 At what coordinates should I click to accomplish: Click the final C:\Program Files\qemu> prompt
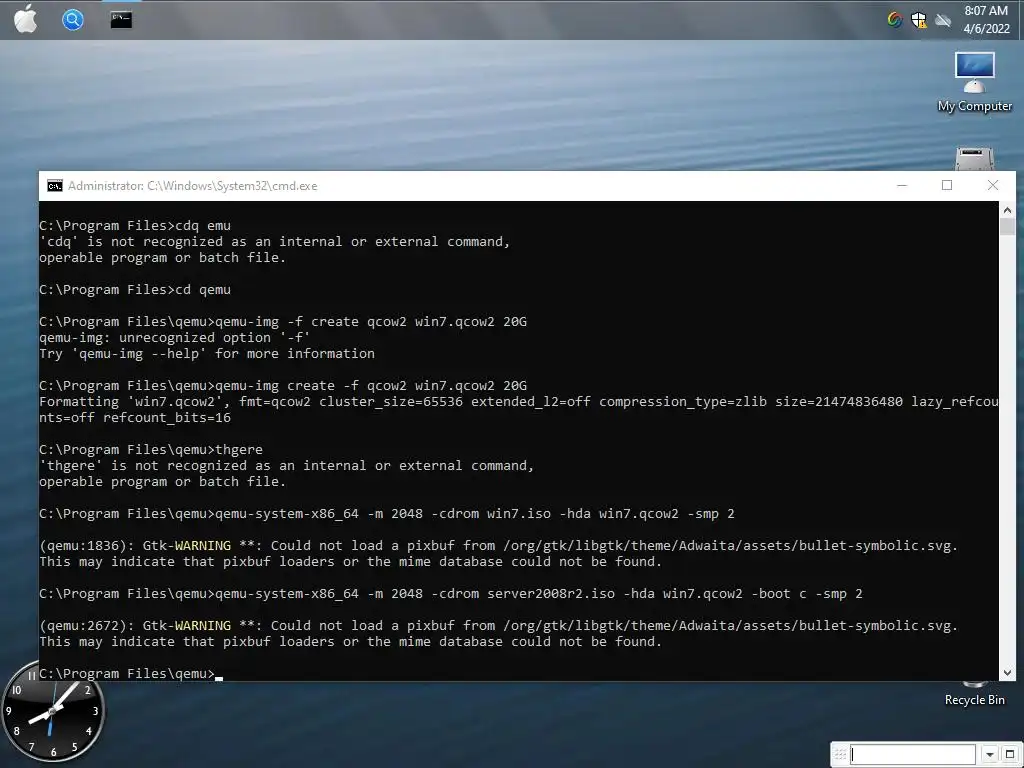click(x=127, y=673)
